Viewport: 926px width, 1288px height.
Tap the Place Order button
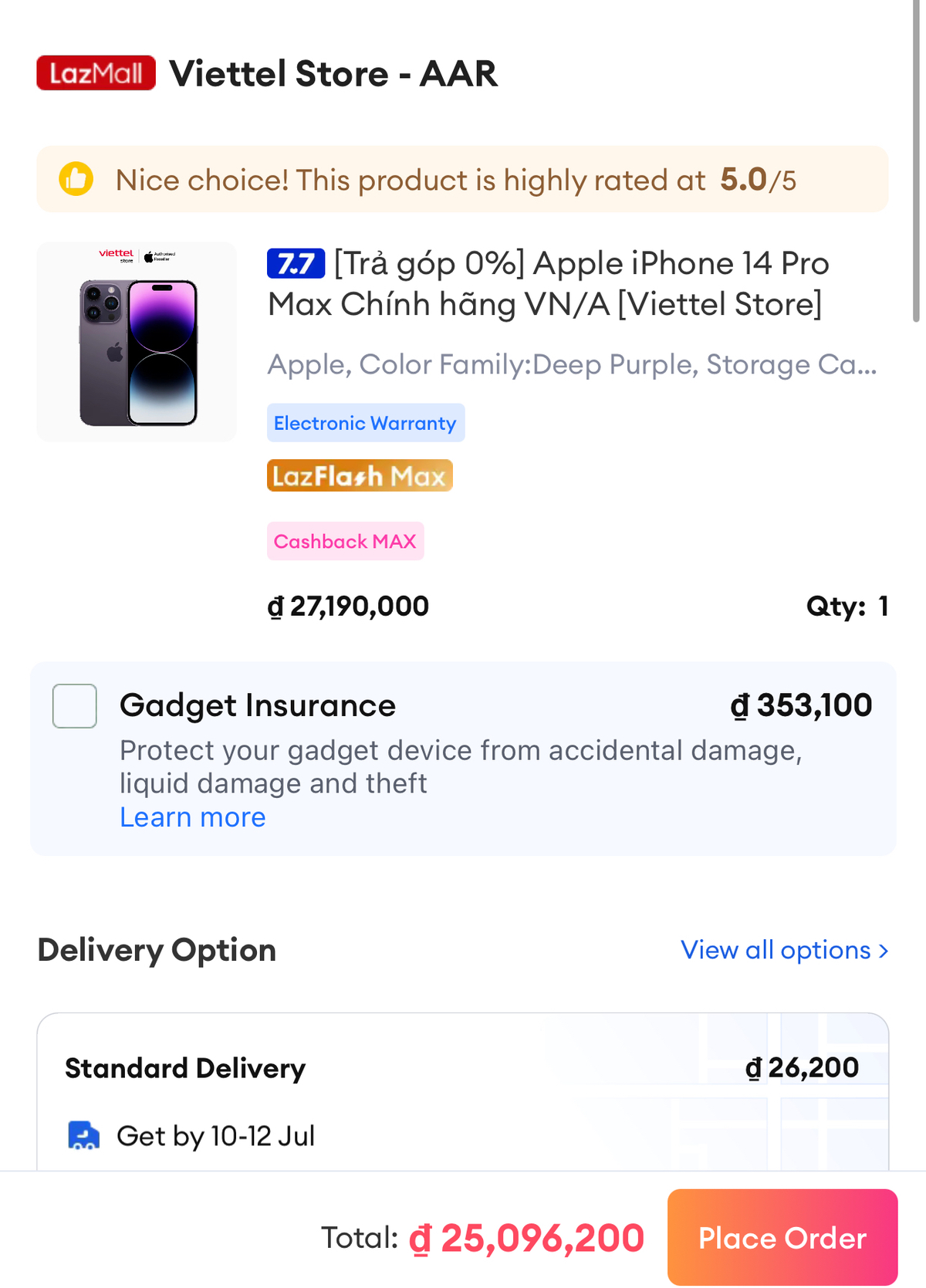coord(782,1237)
